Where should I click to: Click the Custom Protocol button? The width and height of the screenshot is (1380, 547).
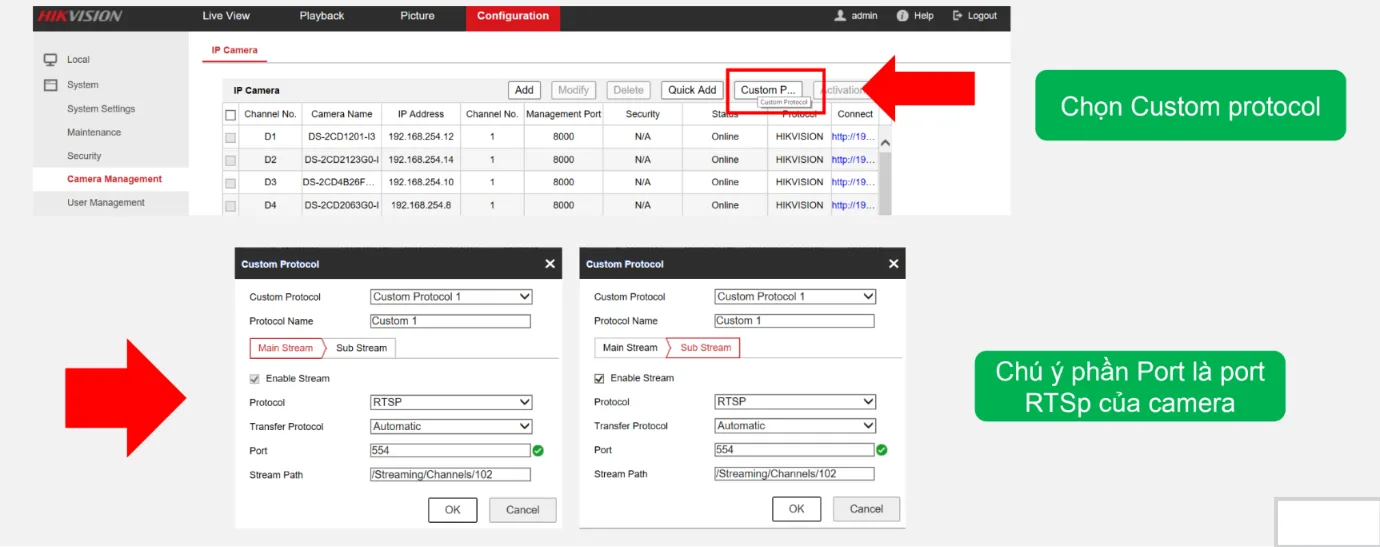pyautogui.click(x=768, y=90)
